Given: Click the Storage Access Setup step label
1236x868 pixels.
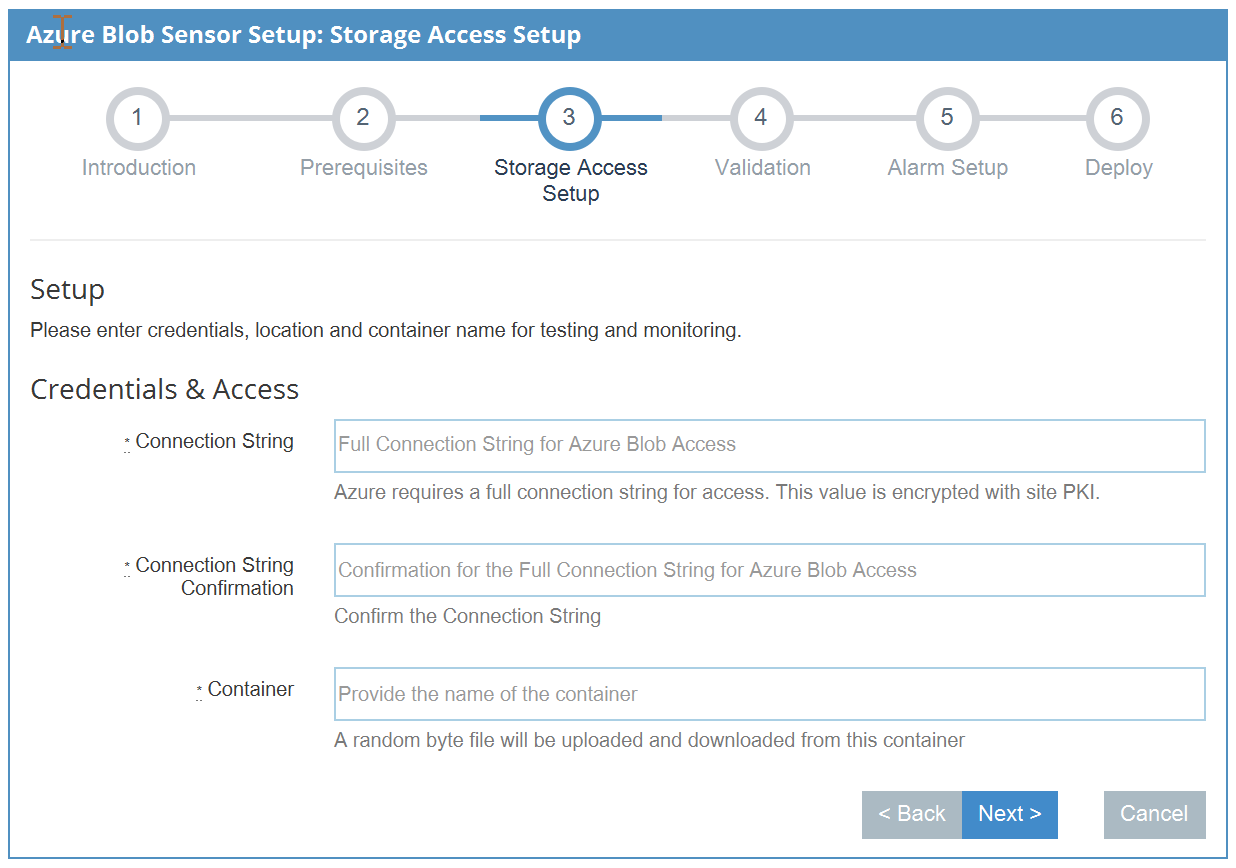Looking at the screenshot, I should coord(571,180).
